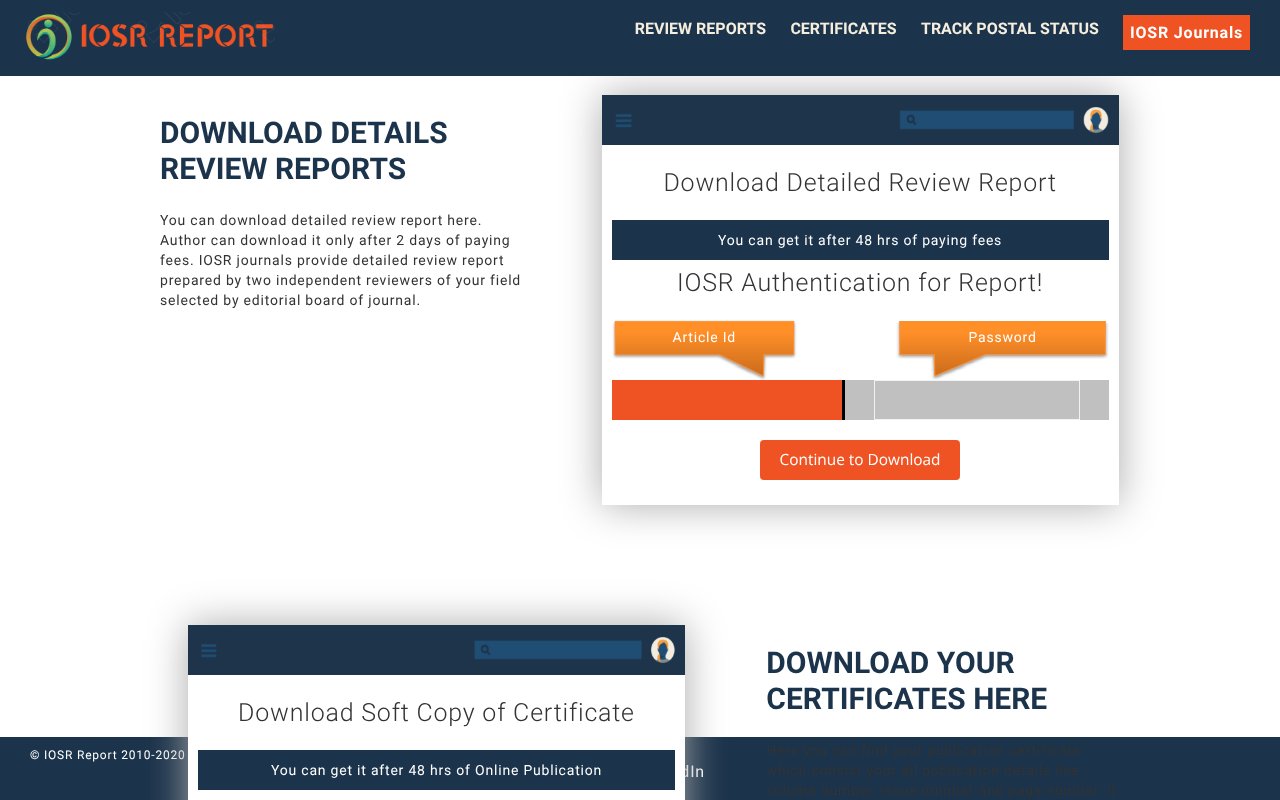Screen dimensions: 1280x800
Task: Select the Article Id callout tooltip
Action: [x=704, y=337]
